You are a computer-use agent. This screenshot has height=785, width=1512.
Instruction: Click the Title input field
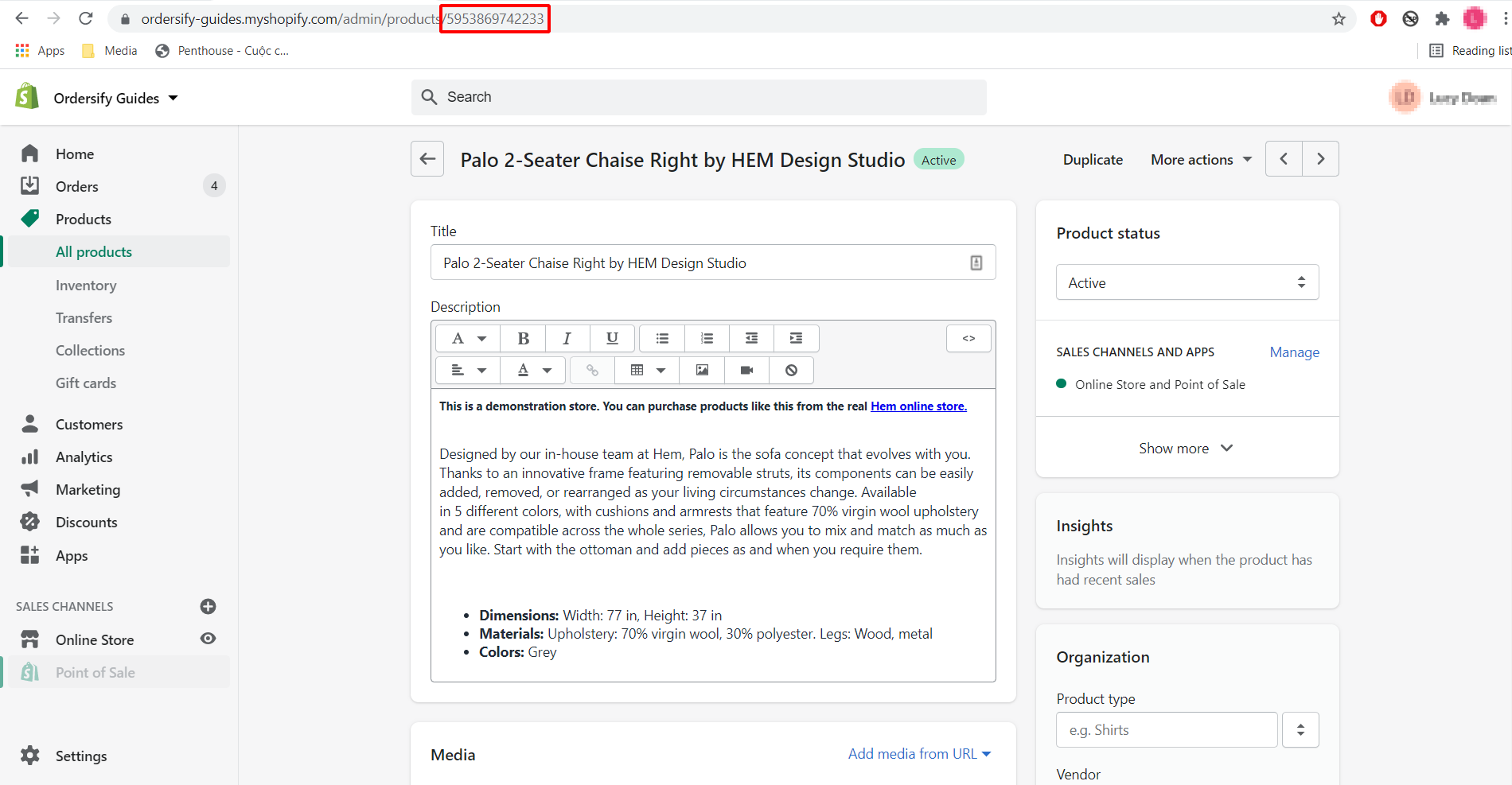click(713, 262)
